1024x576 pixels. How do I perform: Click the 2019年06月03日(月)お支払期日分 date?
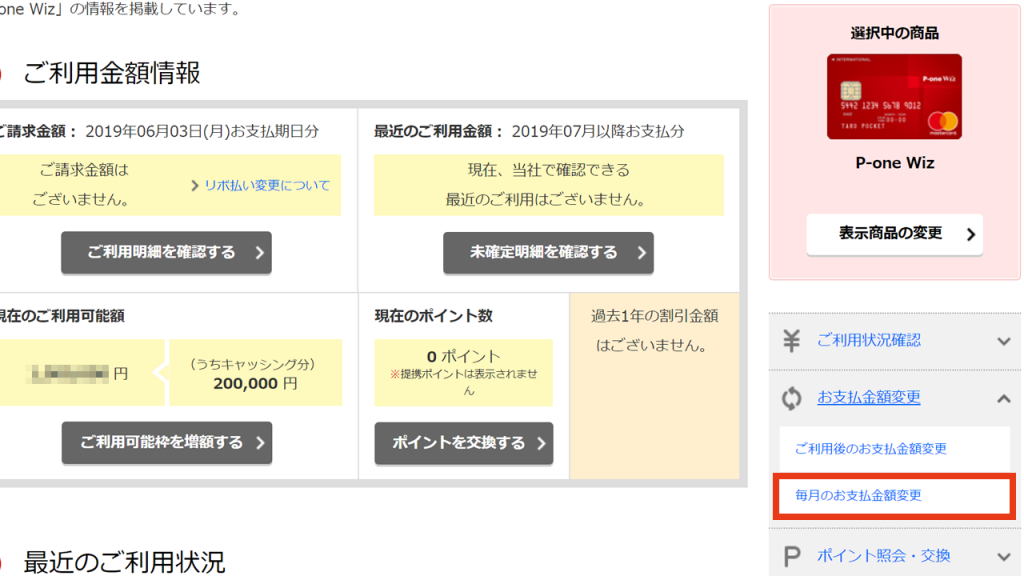click(x=202, y=131)
